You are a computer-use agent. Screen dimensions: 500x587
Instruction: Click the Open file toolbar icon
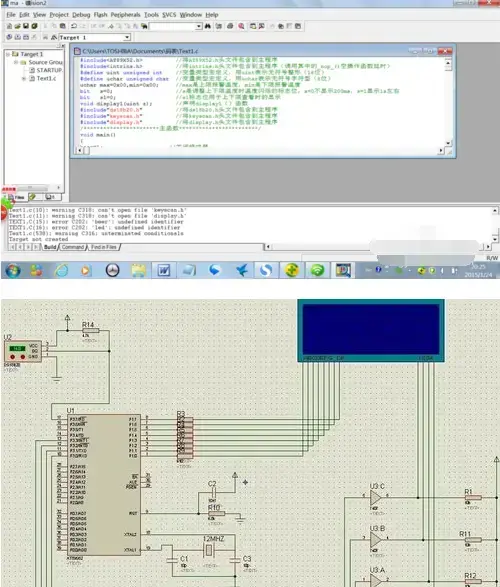pos(18,26)
